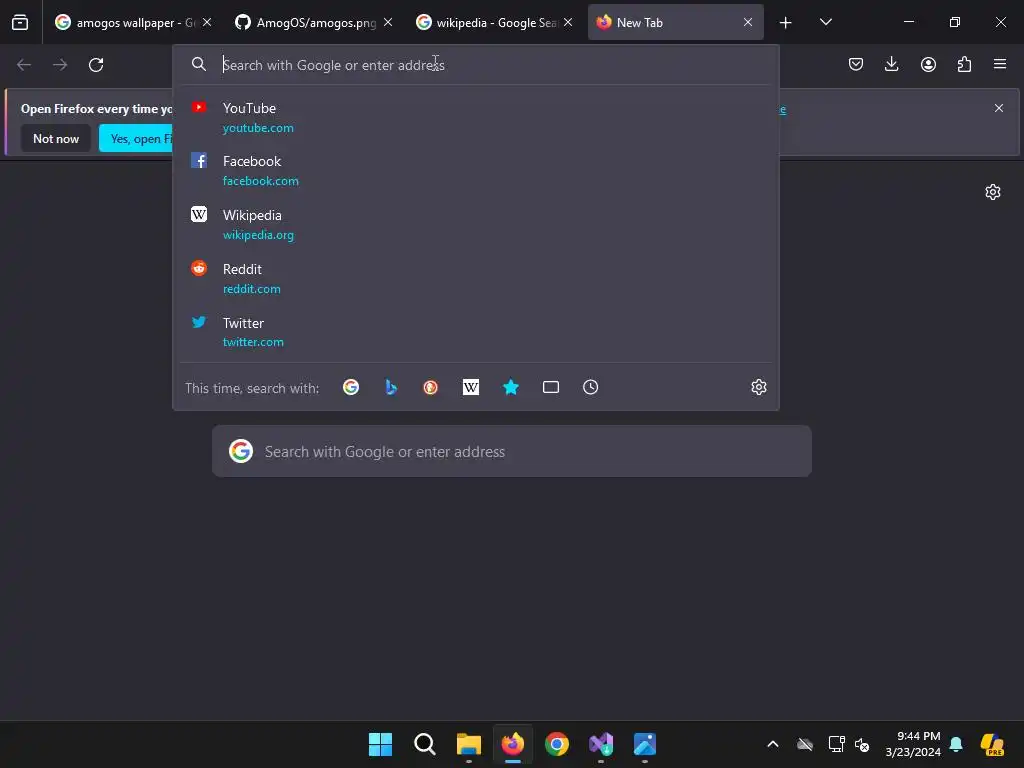Dismiss the Open Firefox notification bar

pyautogui.click(x=999, y=108)
